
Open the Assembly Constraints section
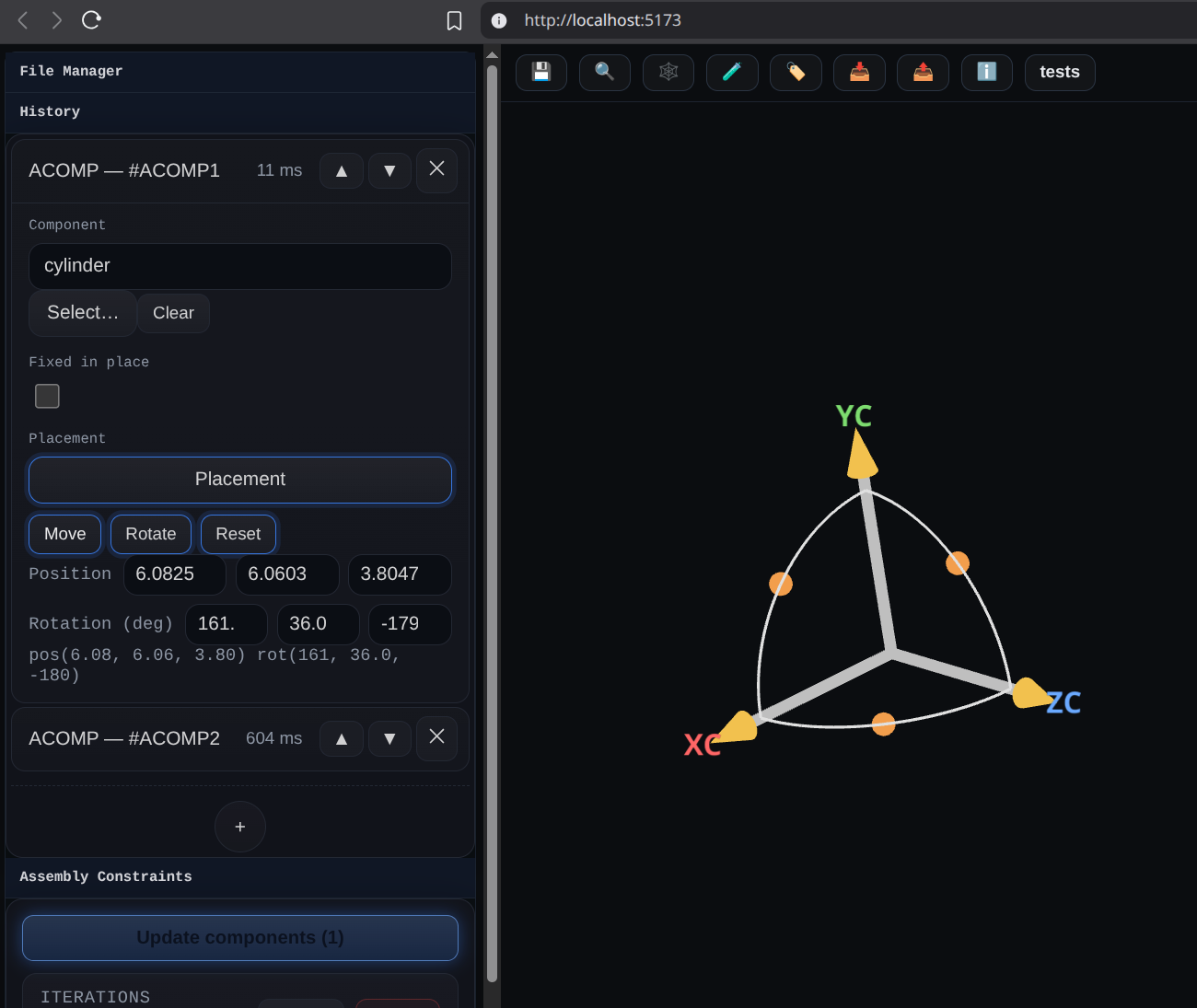(106, 876)
